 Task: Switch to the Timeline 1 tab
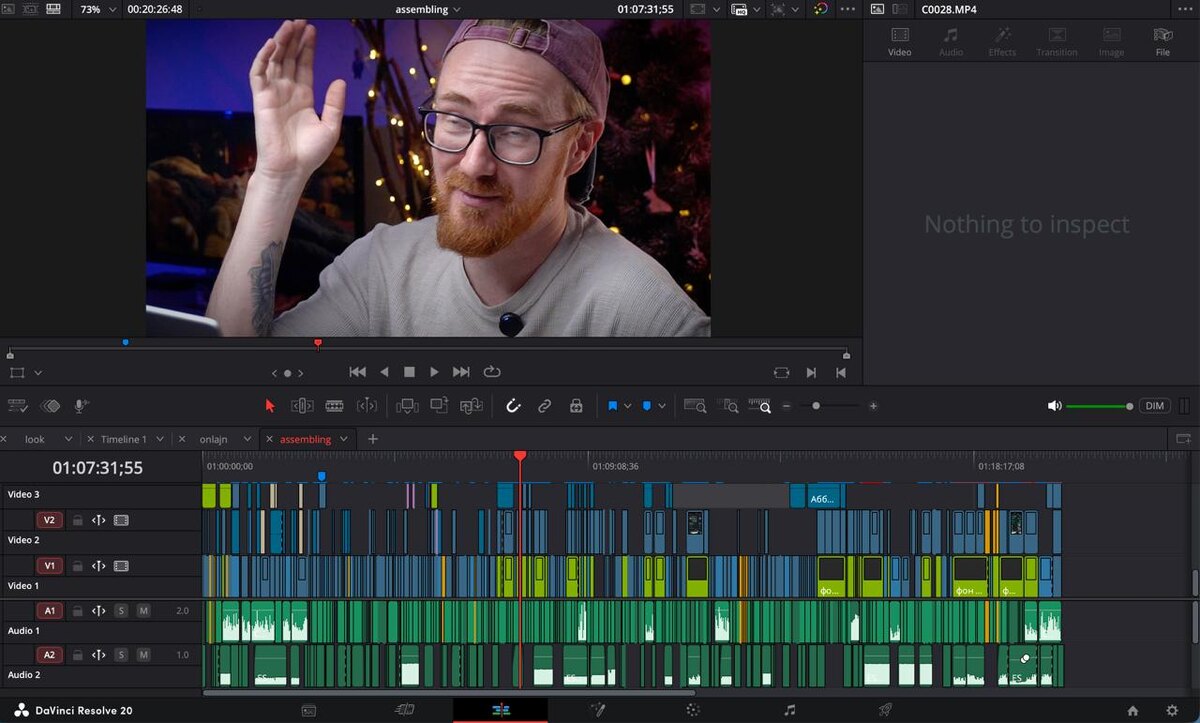tap(123, 439)
